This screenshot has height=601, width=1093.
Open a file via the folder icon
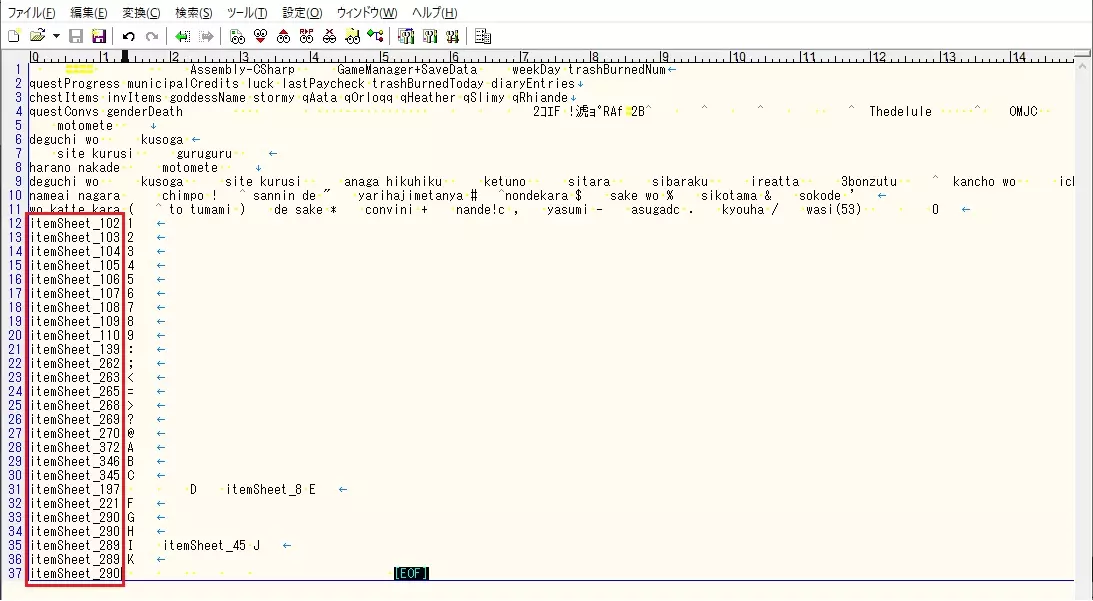[x=38, y=36]
